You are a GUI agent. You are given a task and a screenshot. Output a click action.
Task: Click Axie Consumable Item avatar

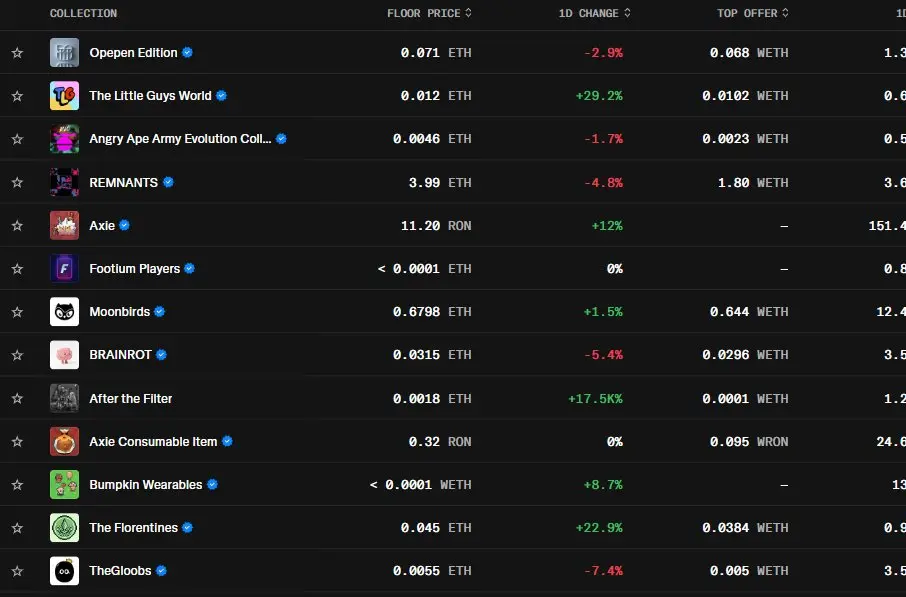coord(64,442)
